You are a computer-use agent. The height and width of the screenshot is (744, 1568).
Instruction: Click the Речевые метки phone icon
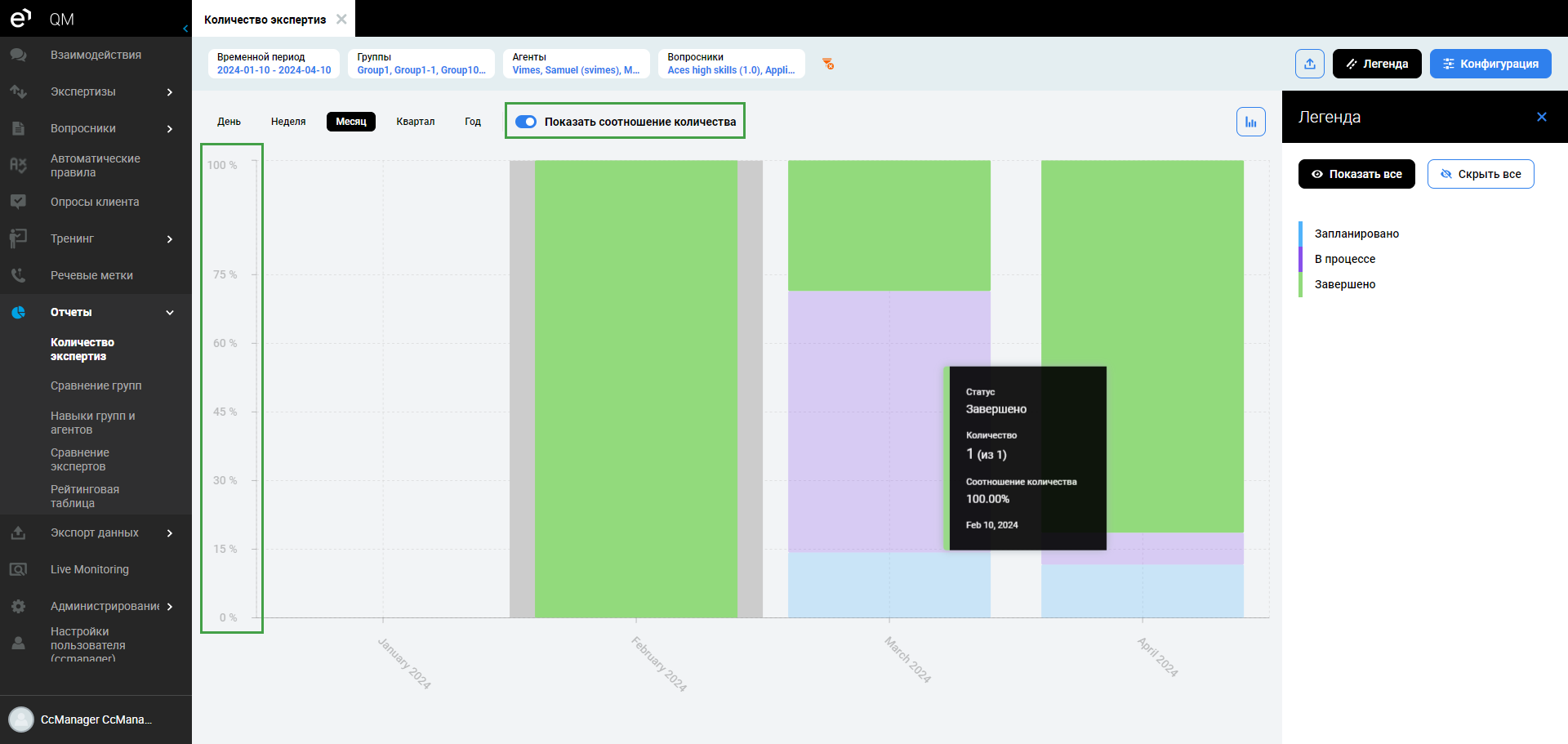tap(18, 275)
